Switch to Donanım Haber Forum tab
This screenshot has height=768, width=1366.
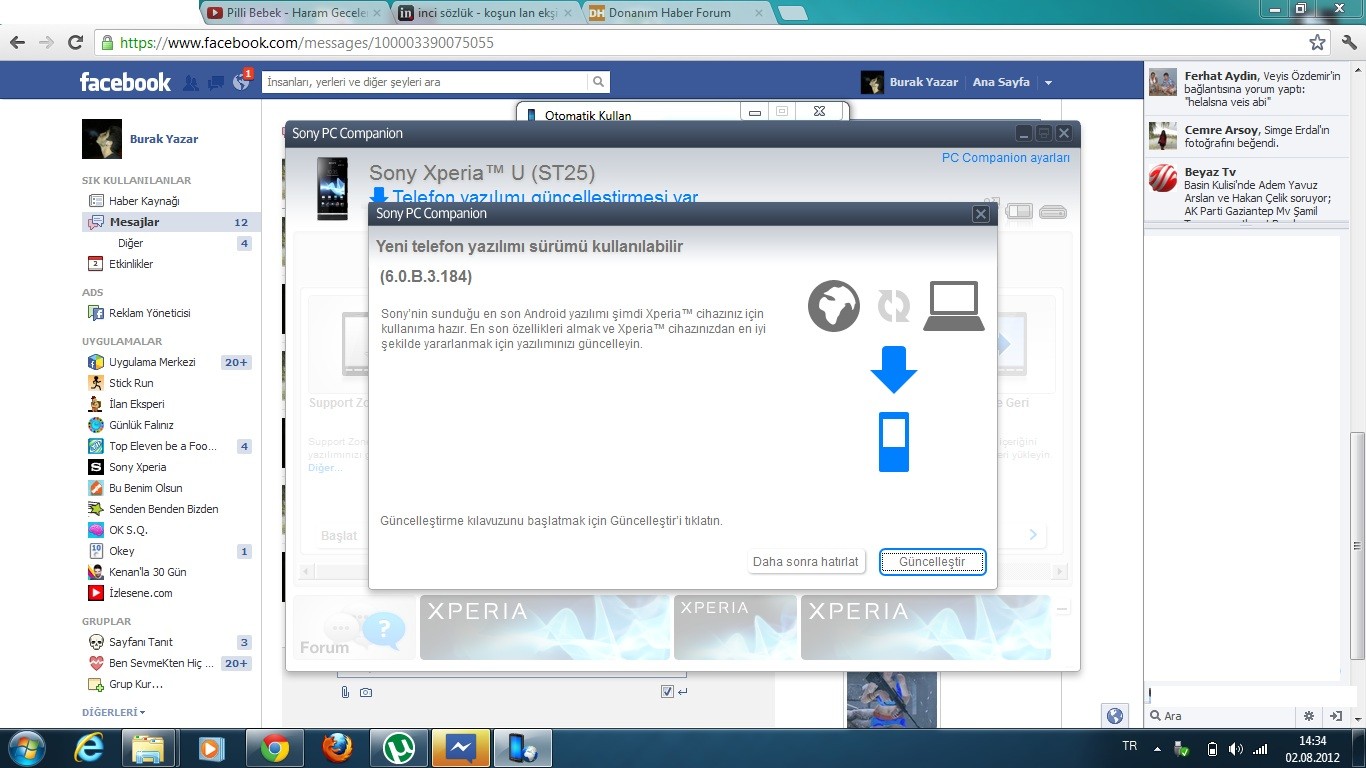click(678, 13)
